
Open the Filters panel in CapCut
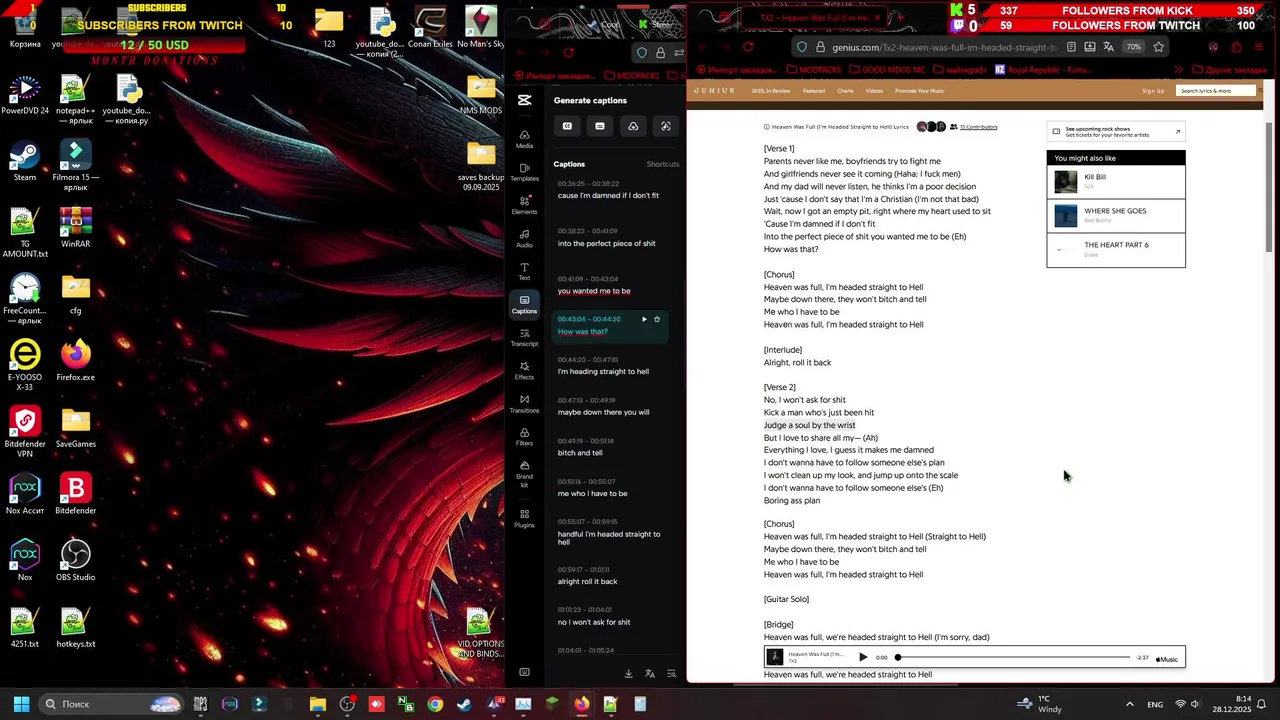point(524,436)
